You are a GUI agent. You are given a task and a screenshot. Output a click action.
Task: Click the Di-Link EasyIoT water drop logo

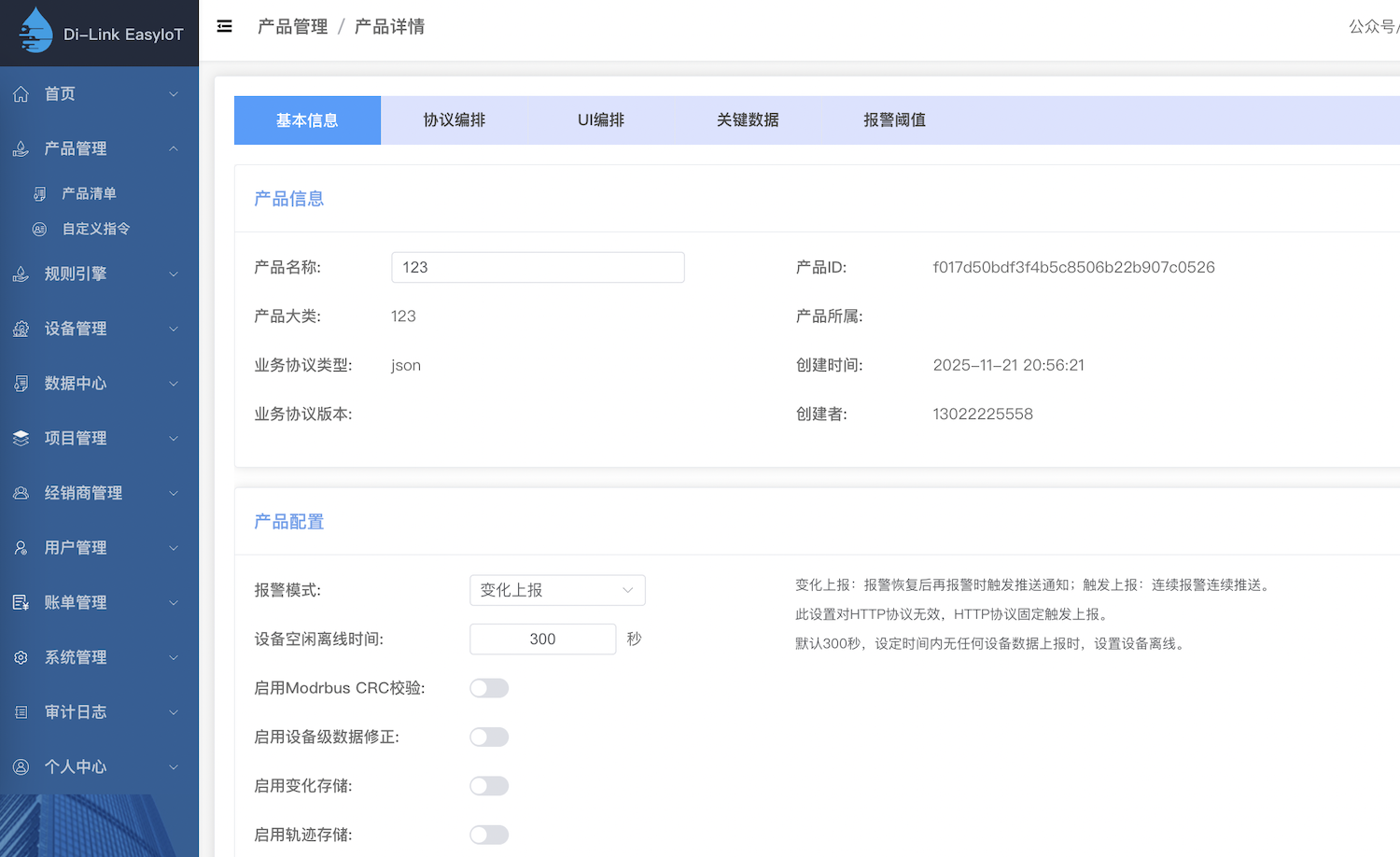35,32
